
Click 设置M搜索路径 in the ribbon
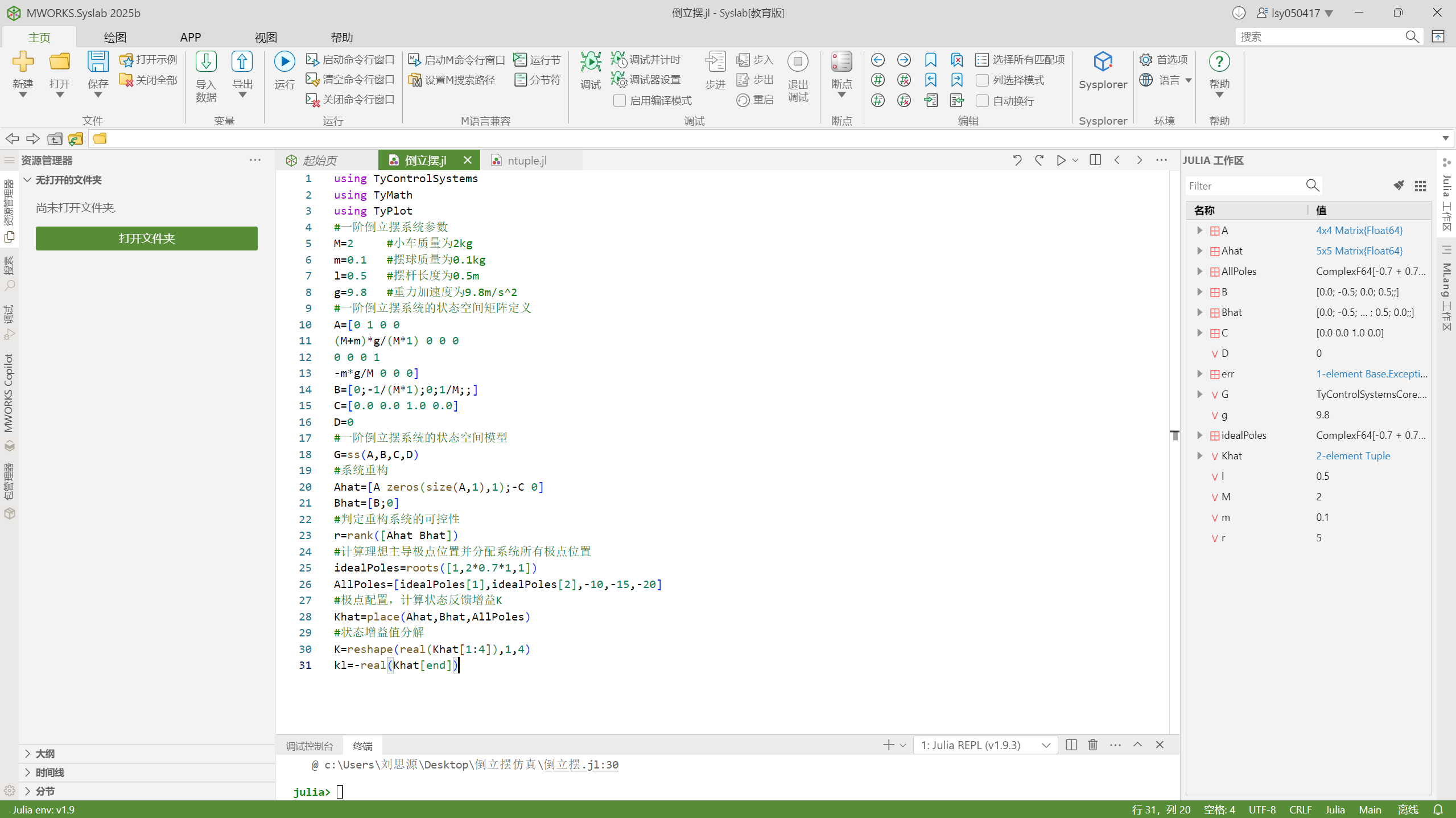click(452, 80)
